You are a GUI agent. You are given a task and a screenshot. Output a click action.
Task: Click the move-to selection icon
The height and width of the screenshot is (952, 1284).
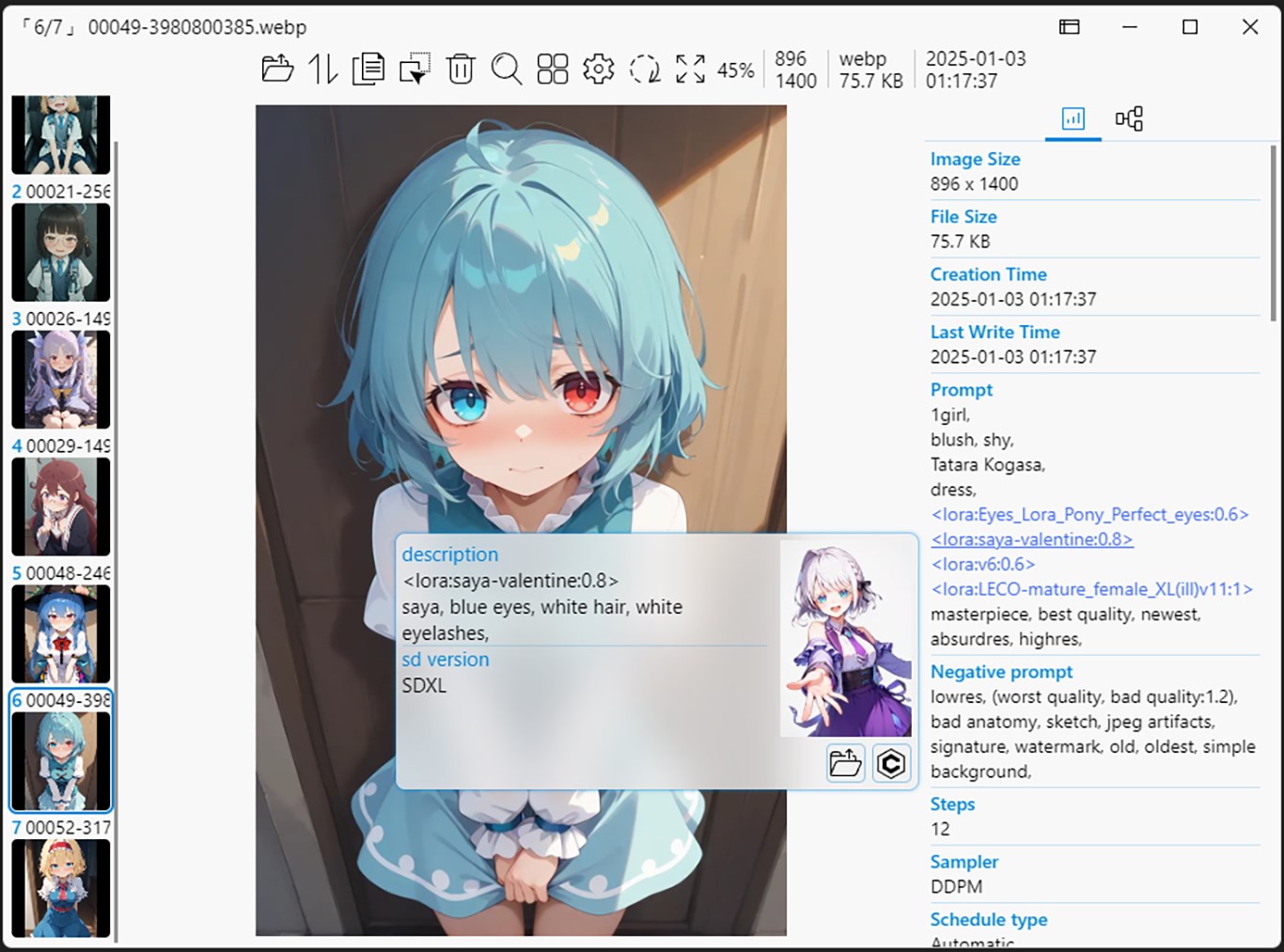(x=415, y=69)
